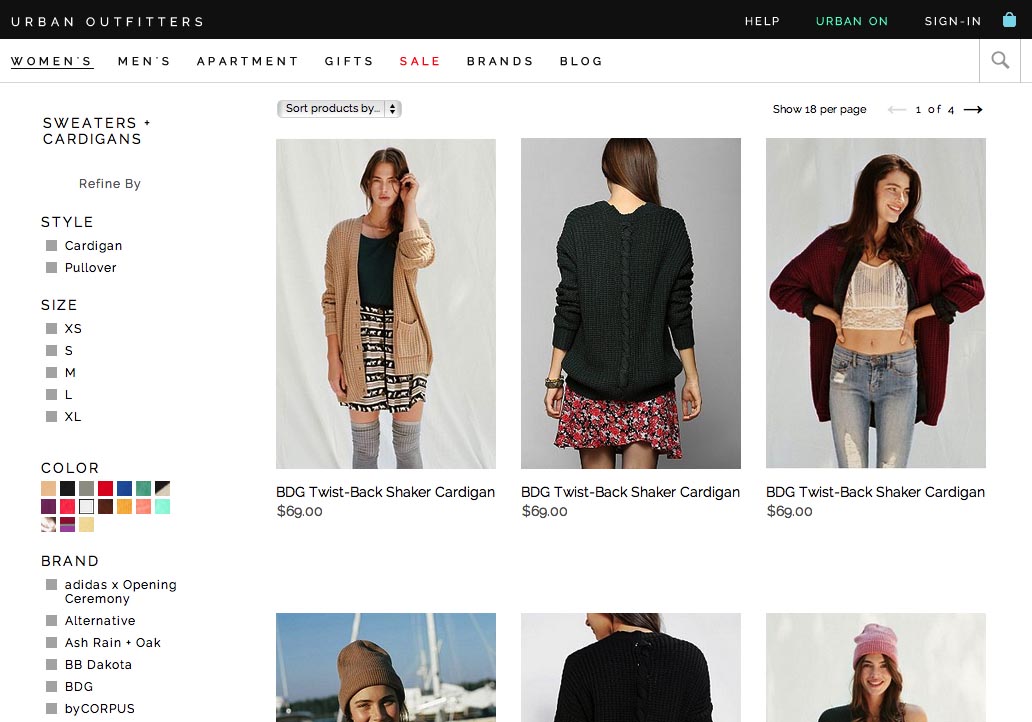Go to next page with right arrow
Image resolution: width=1032 pixels, height=722 pixels.
[x=973, y=110]
